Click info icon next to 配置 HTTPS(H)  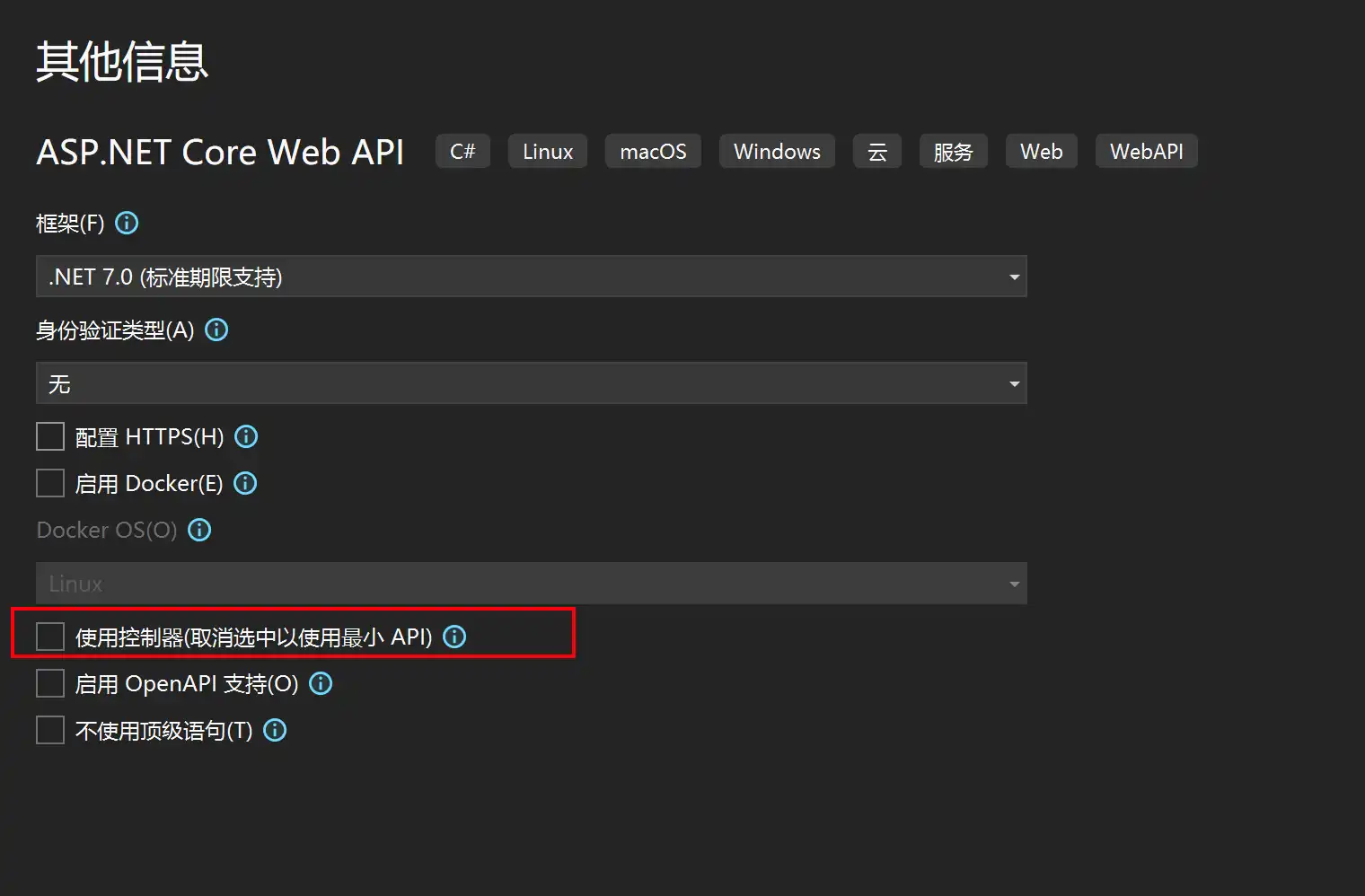tap(246, 436)
